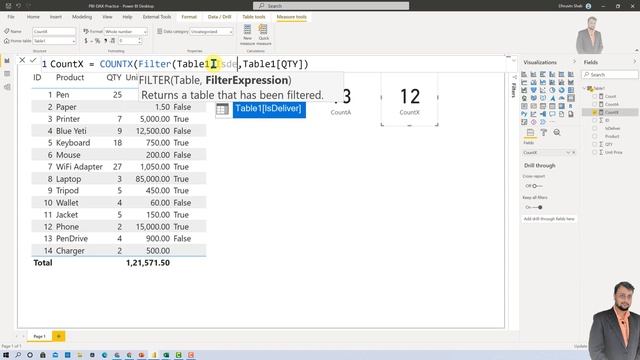
Task: Click the title bar Search box
Action: (x=331, y=6)
